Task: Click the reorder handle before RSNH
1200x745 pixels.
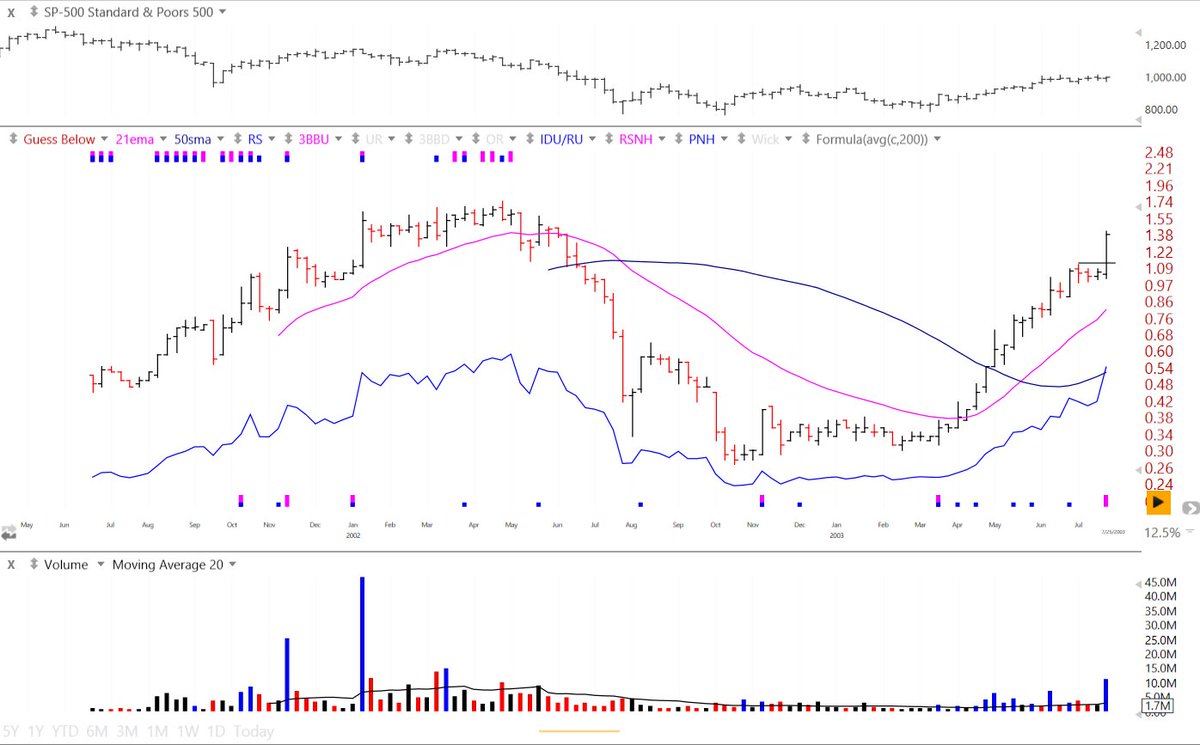Action: (609, 139)
